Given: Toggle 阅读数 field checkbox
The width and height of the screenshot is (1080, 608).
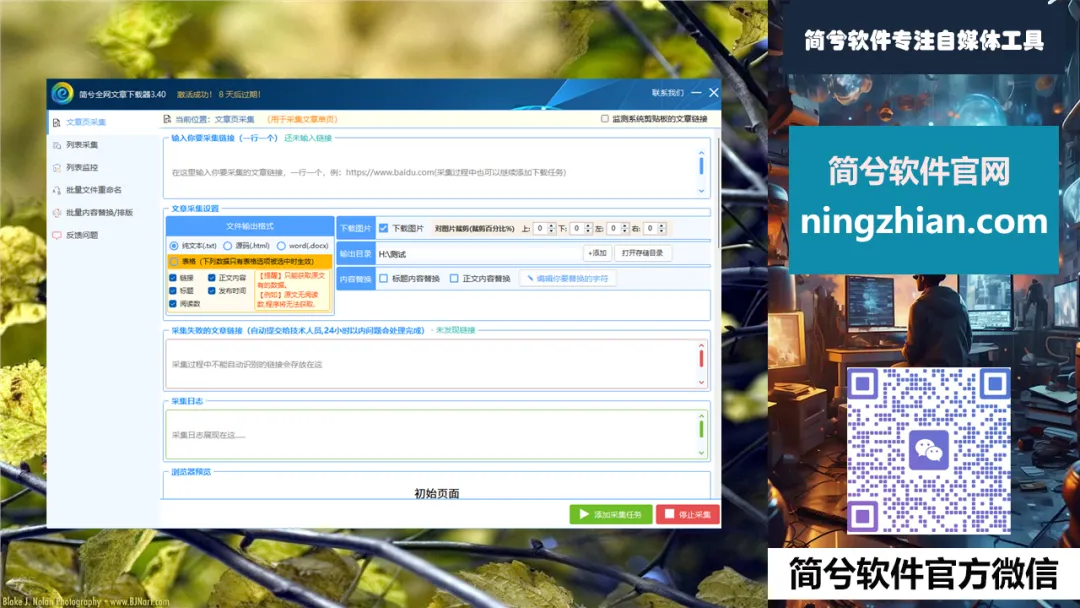Looking at the screenshot, I should point(173,304).
